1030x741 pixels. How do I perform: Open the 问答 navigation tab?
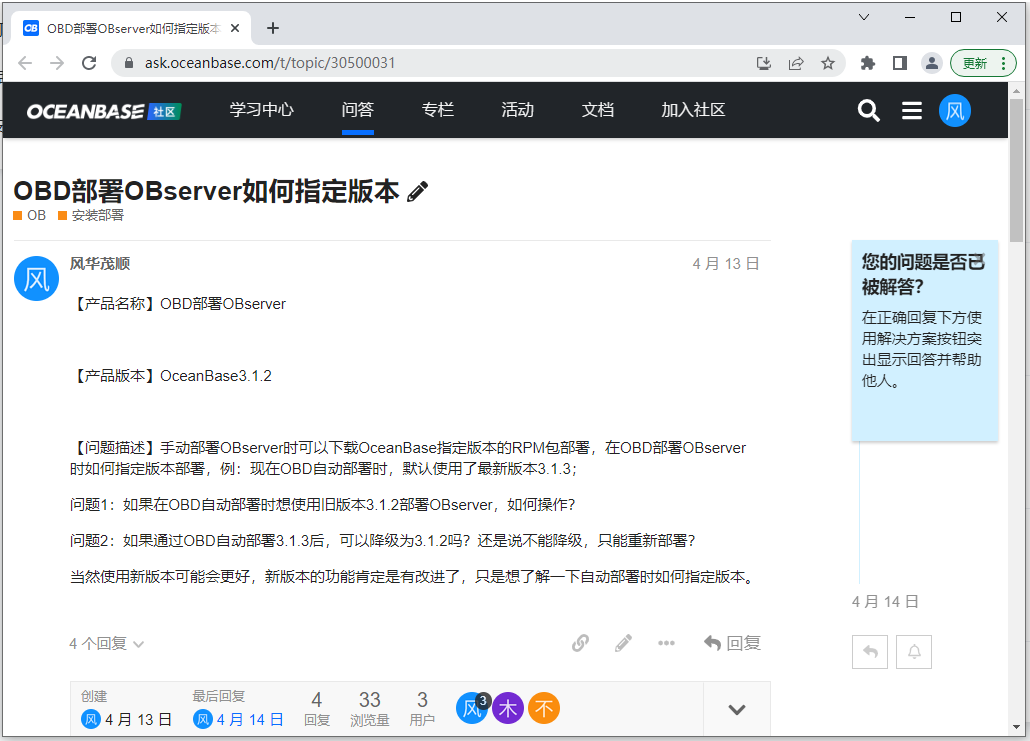357,110
